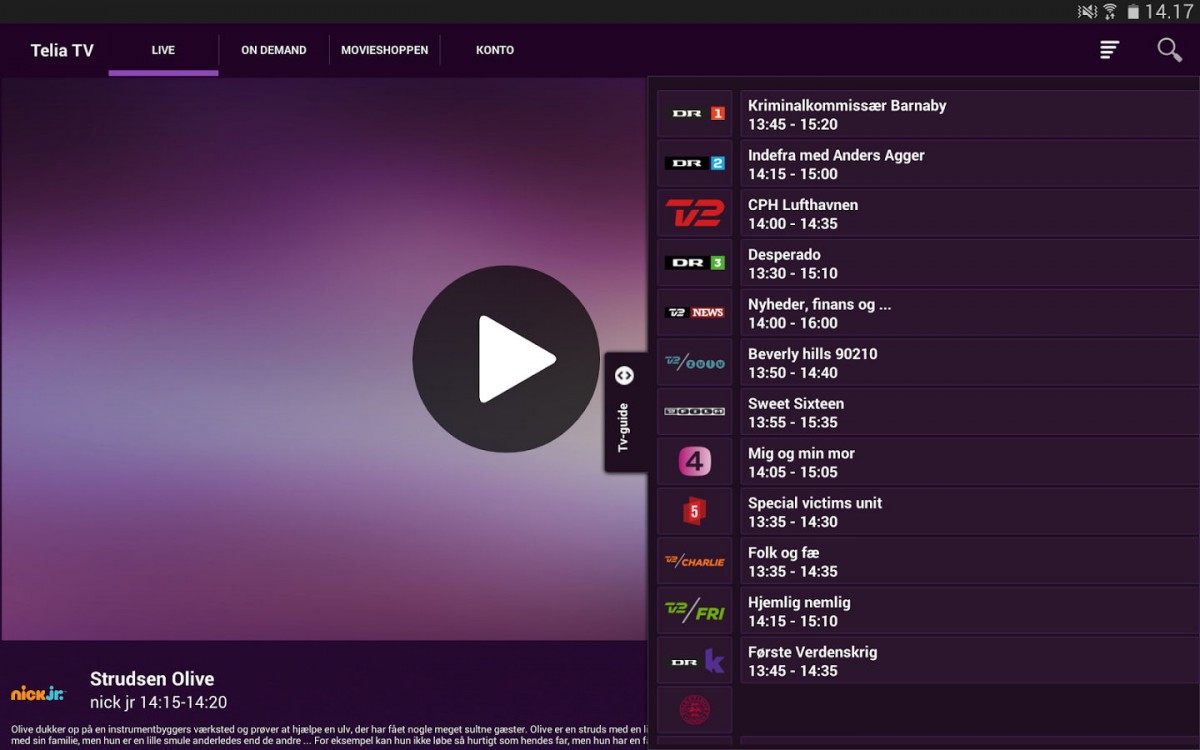Image resolution: width=1200 pixels, height=750 pixels.
Task: Tap the DR2 channel logo
Action: 695,163
